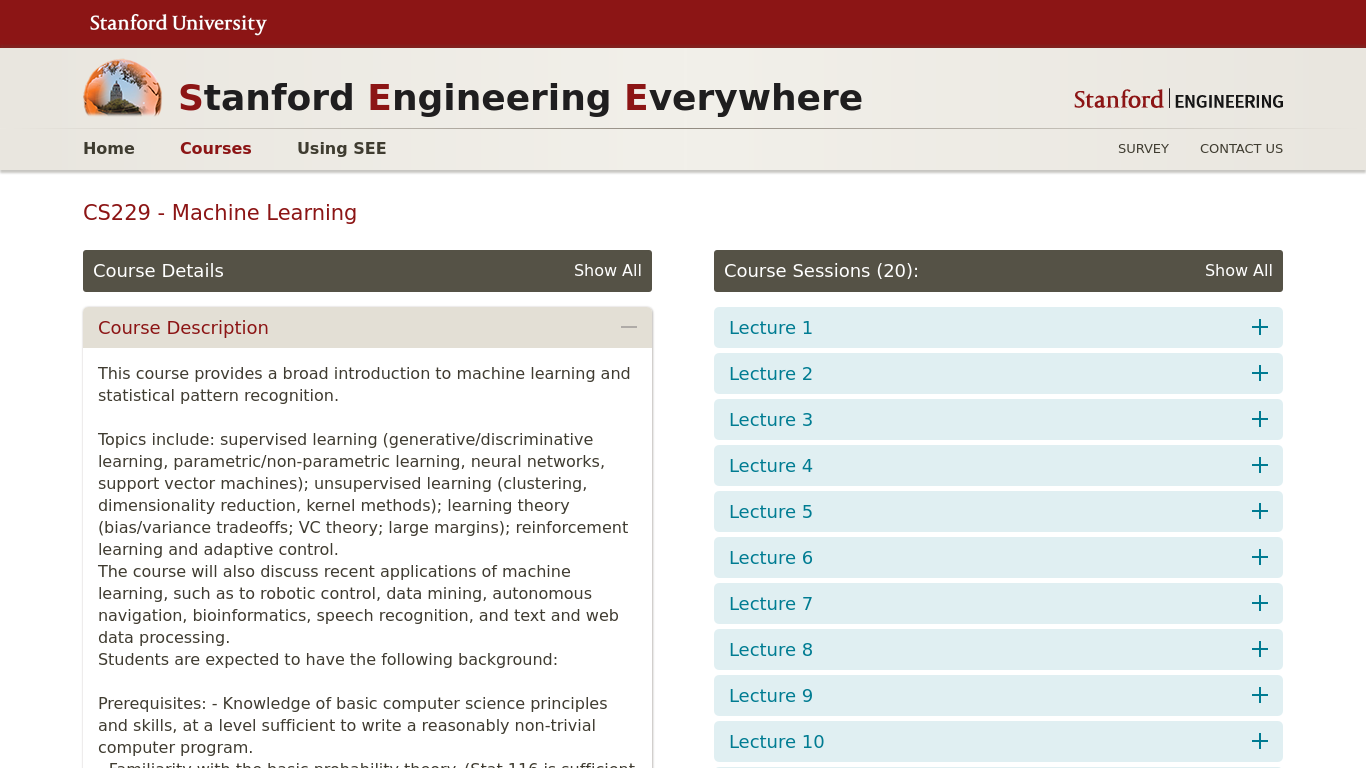Collapse Course Description using the minus icon
Screen dimensions: 1366x768
(x=629, y=327)
